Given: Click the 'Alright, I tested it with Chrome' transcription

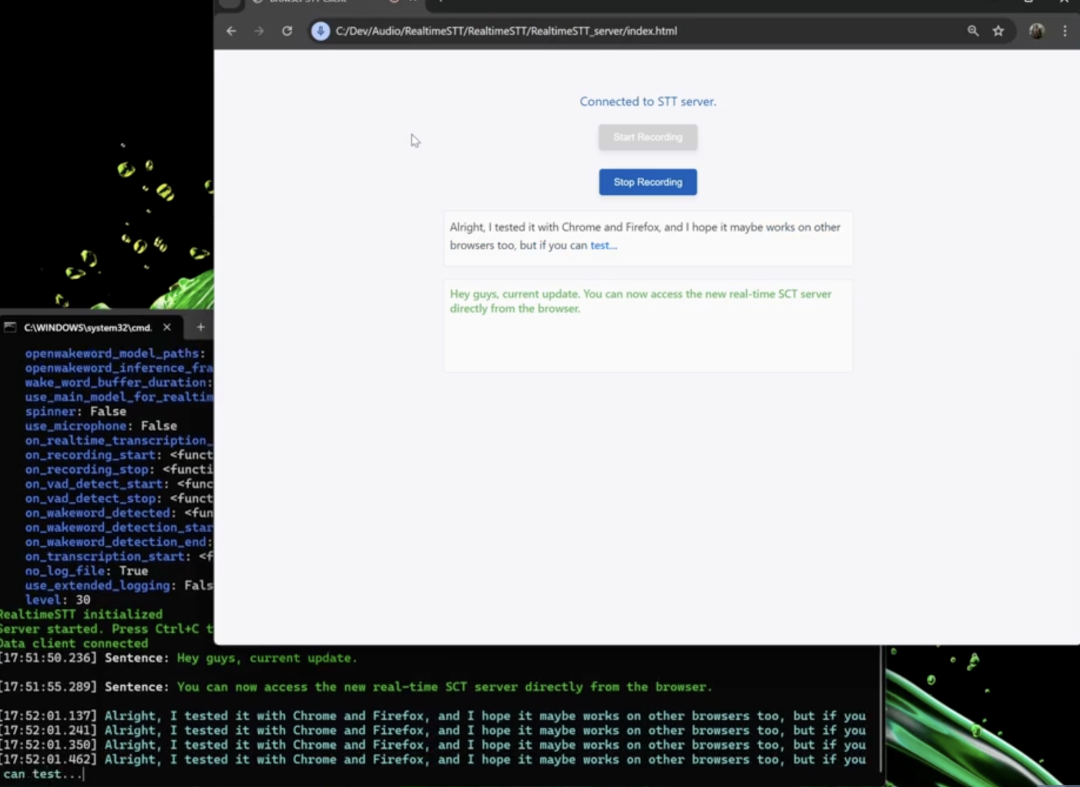Looking at the screenshot, I should click(x=645, y=236).
